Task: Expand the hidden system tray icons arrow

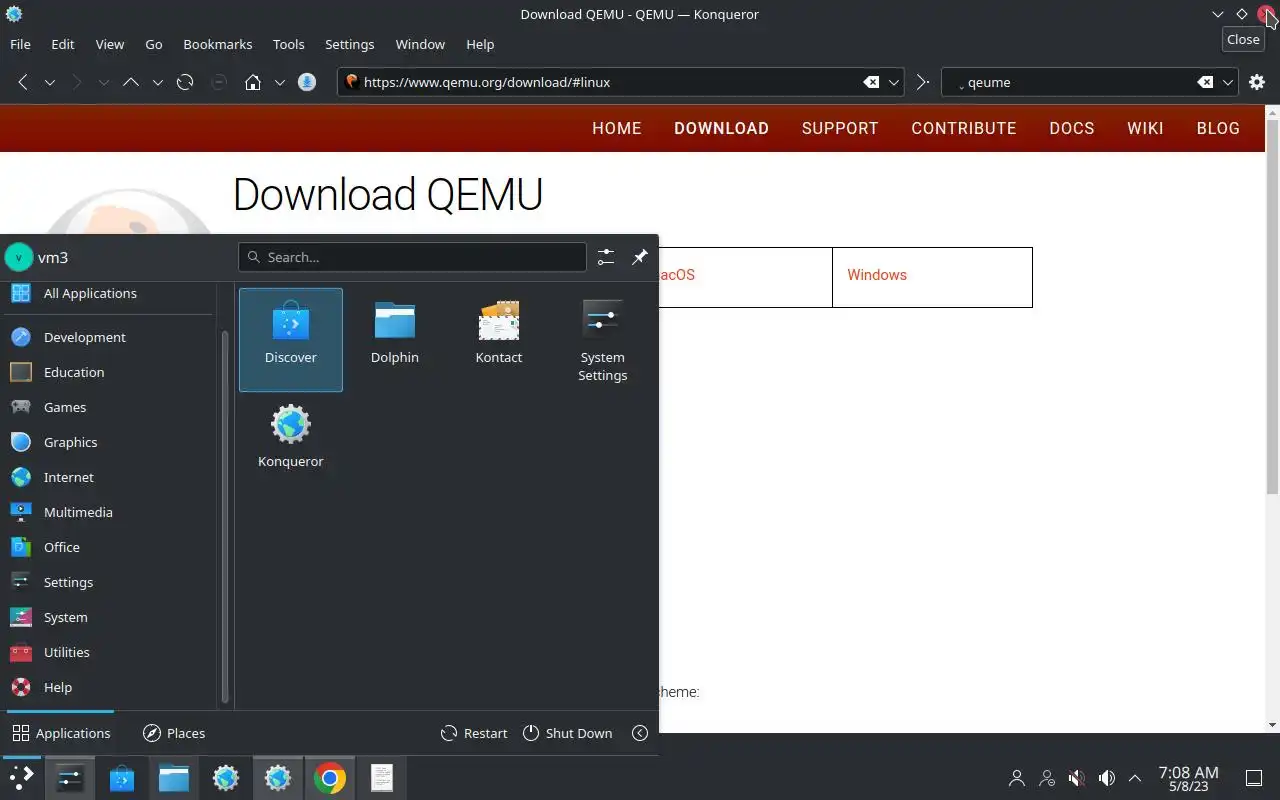Action: (x=1135, y=778)
